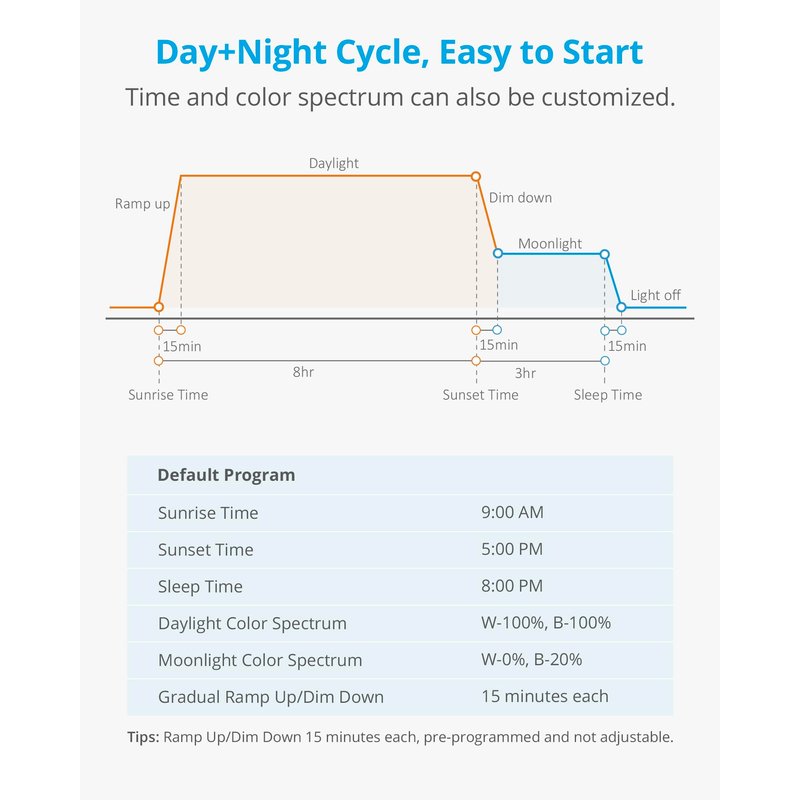
Task: Click the 8hr duration label
Action: point(304,372)
